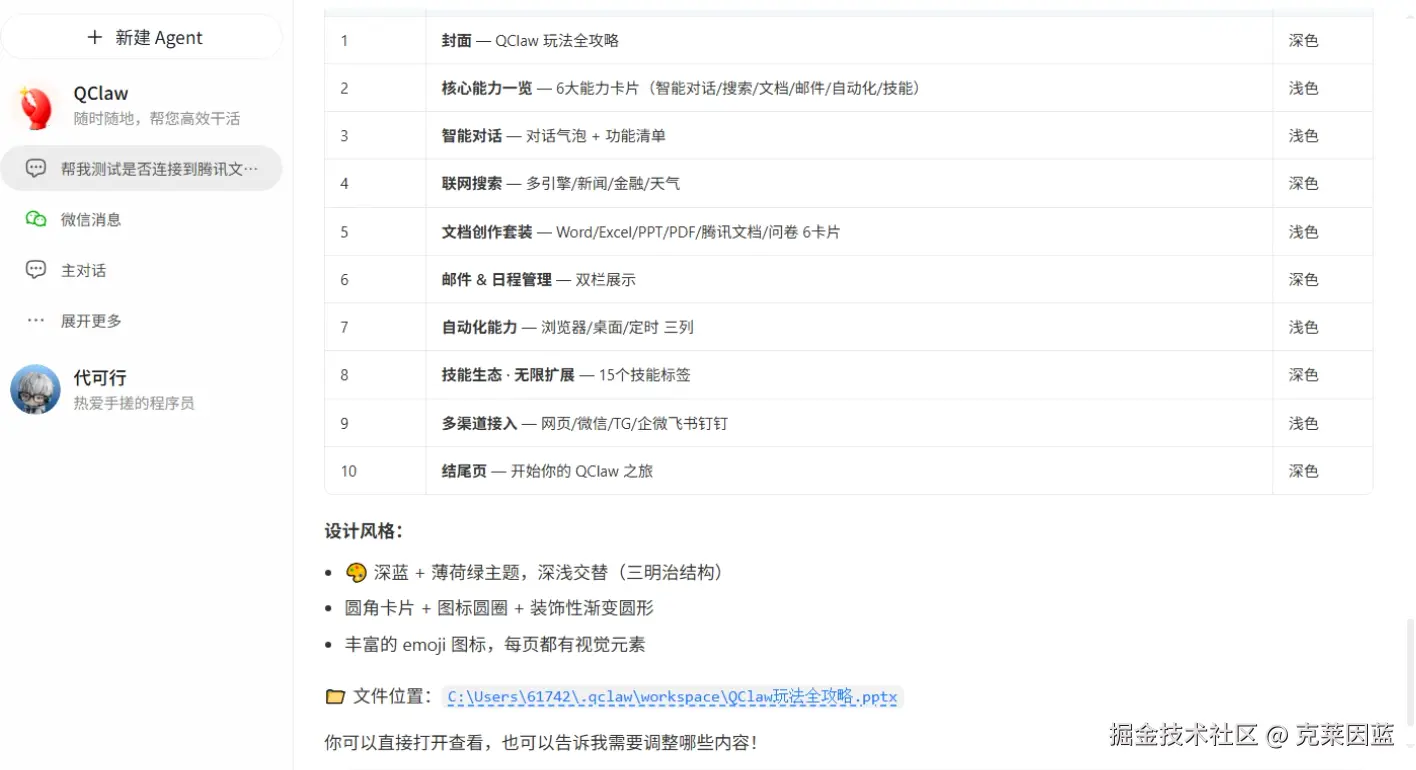Click the WeChat icon beside 微信消息
Screen dimensions: 1416x770
tap(36, 219)
